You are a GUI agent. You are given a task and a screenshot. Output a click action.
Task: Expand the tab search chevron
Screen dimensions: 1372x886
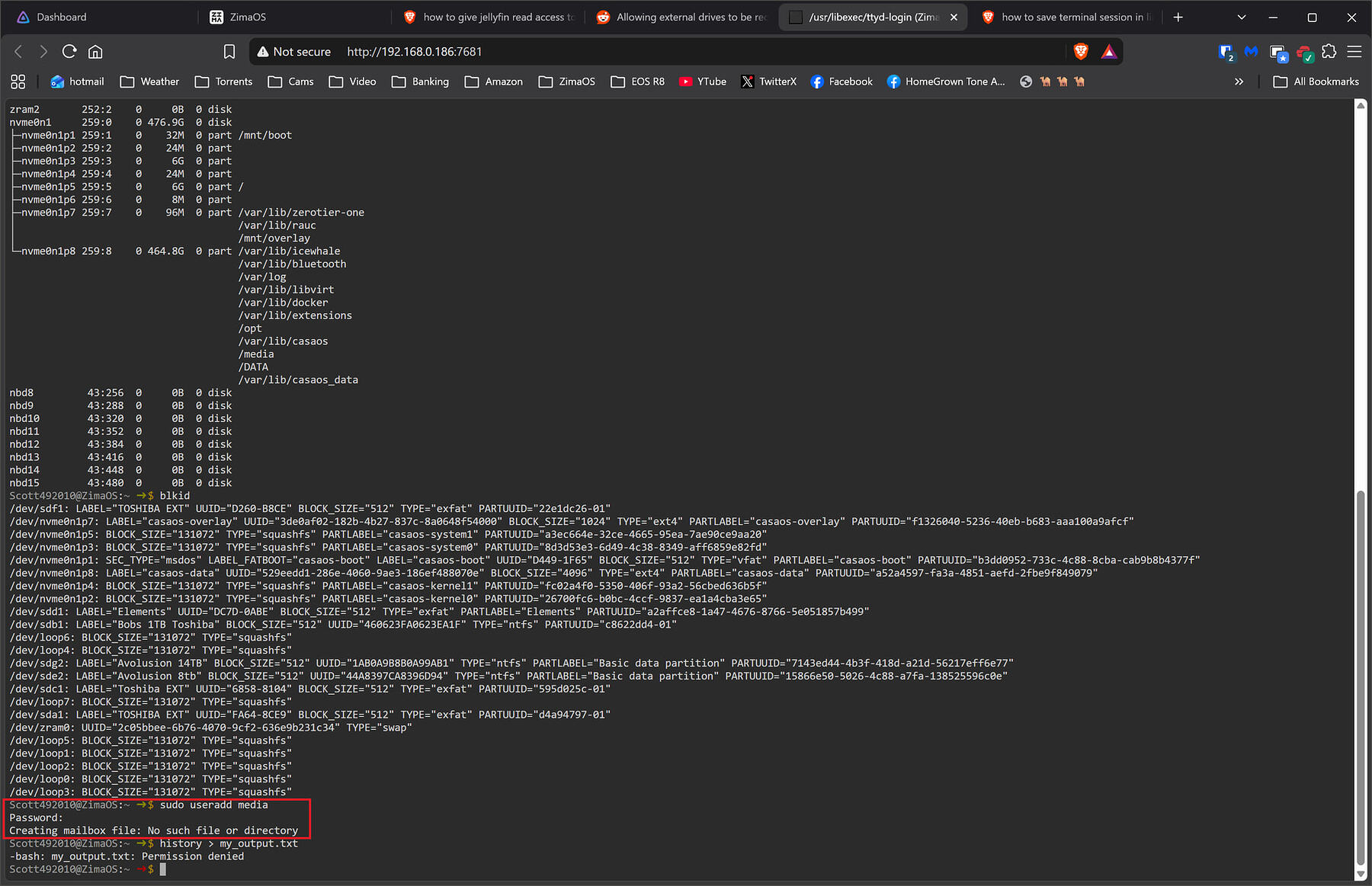click(1242, 17)
